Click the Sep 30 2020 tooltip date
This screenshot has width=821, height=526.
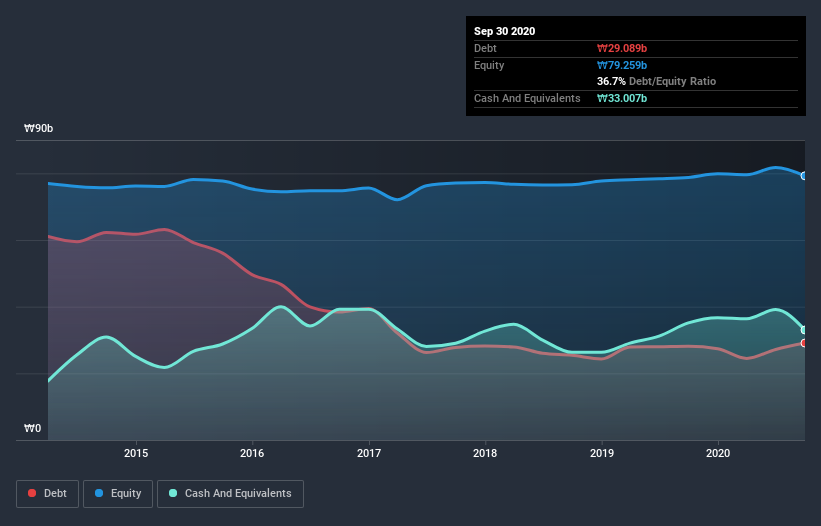click(505, 31)
